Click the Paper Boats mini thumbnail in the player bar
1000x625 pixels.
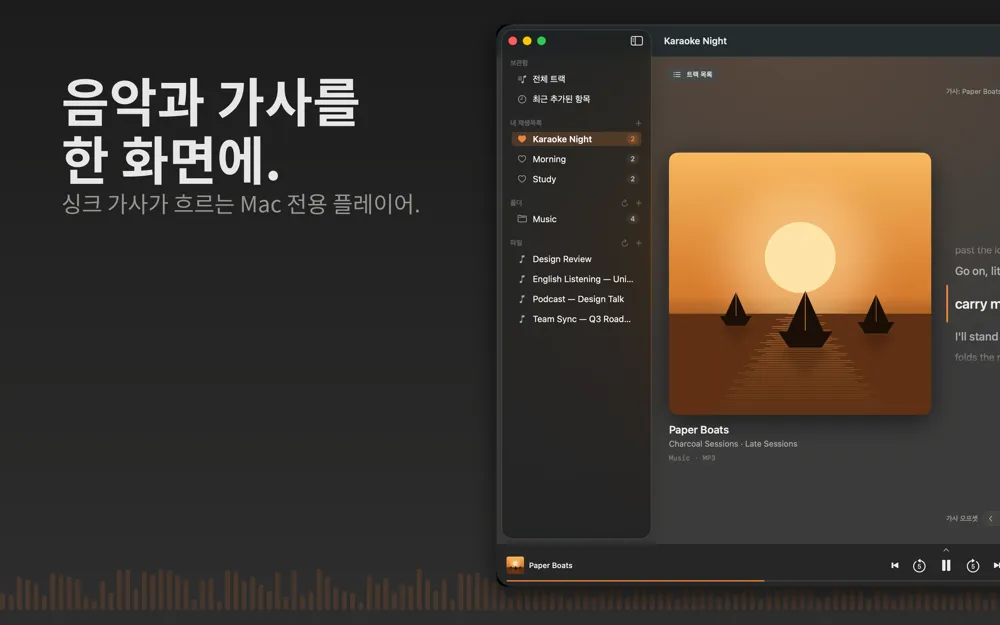pyautogui.click(x=515, y=565)
